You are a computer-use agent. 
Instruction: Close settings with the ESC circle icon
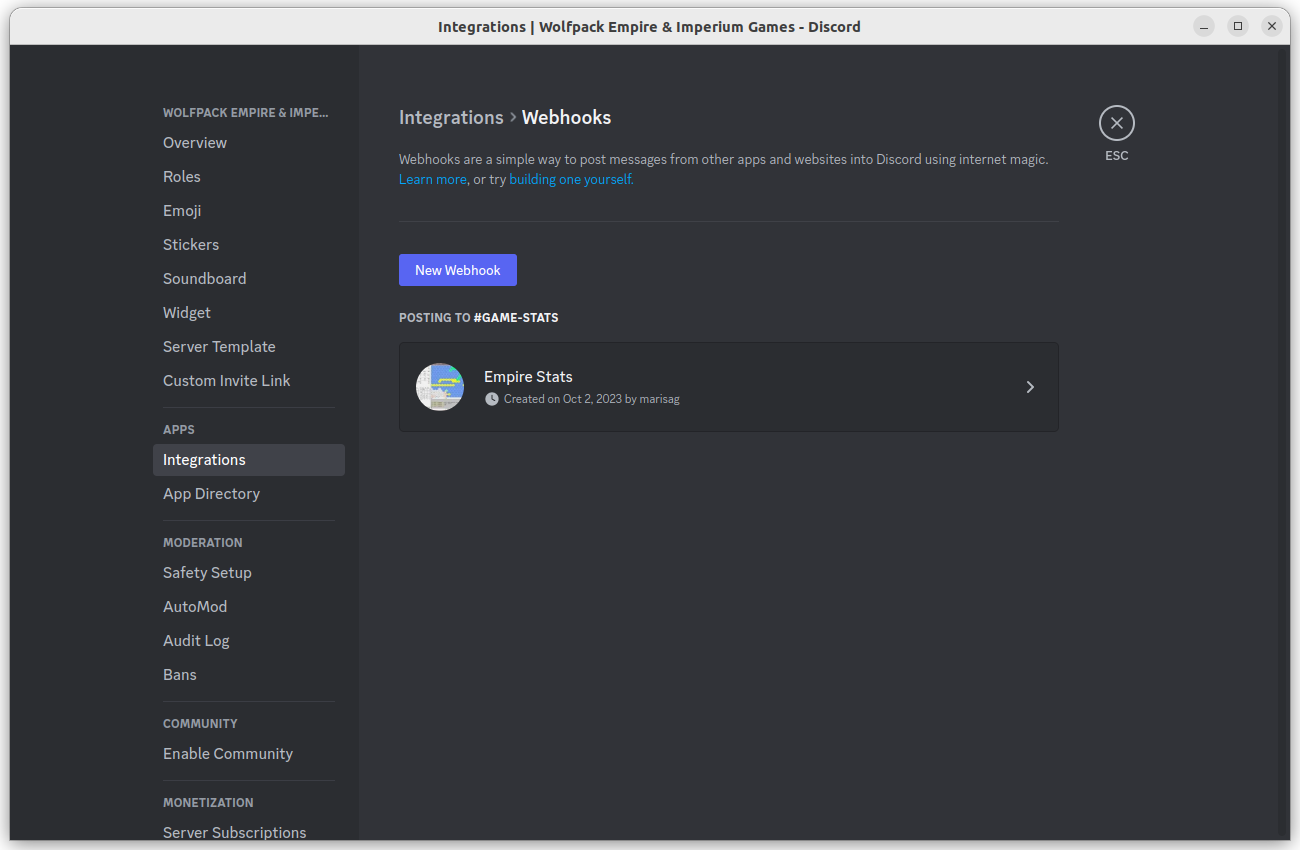click(x=1116, y=123)
